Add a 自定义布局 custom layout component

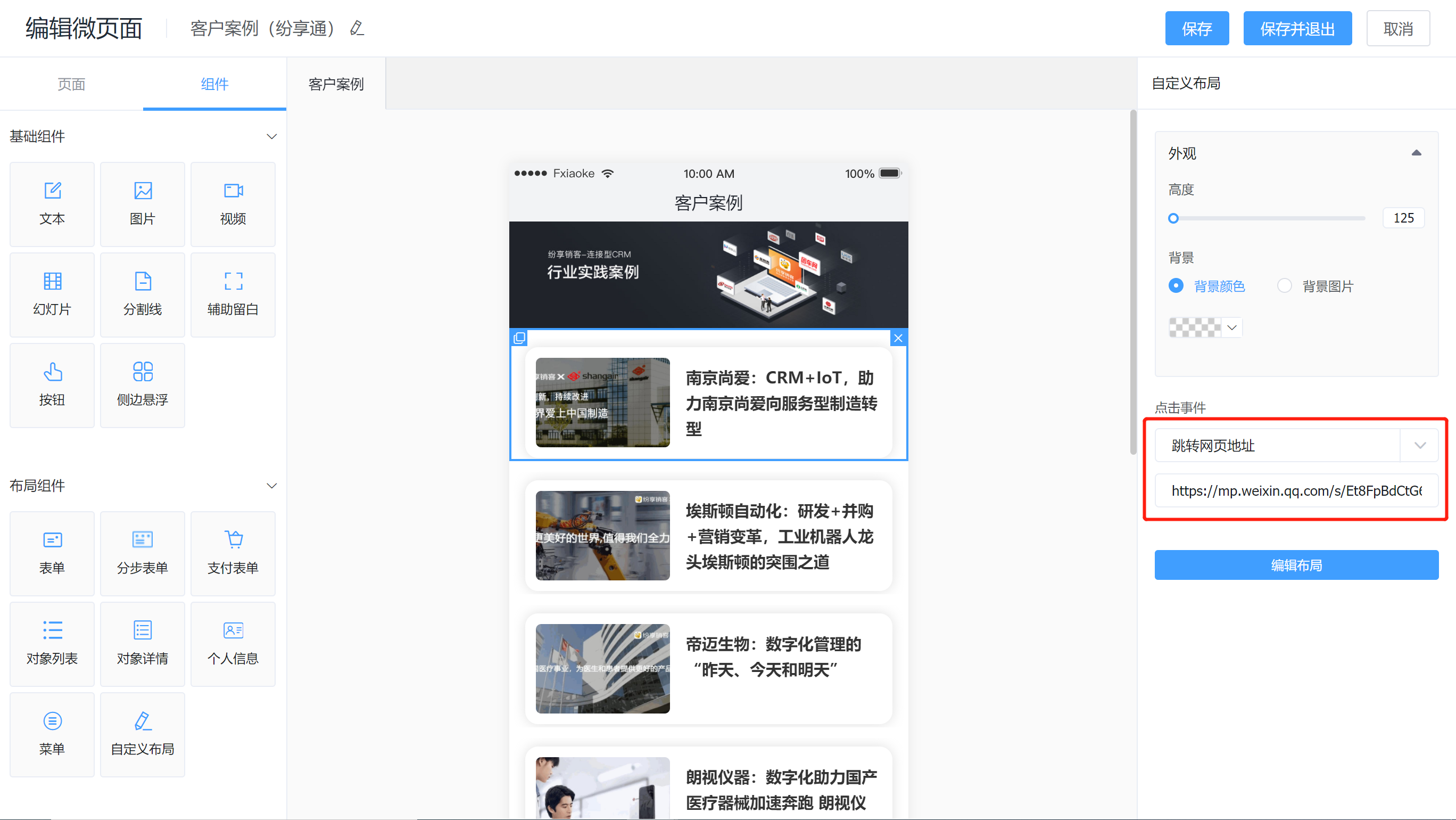pyautogui.click(x=143, y=735)
